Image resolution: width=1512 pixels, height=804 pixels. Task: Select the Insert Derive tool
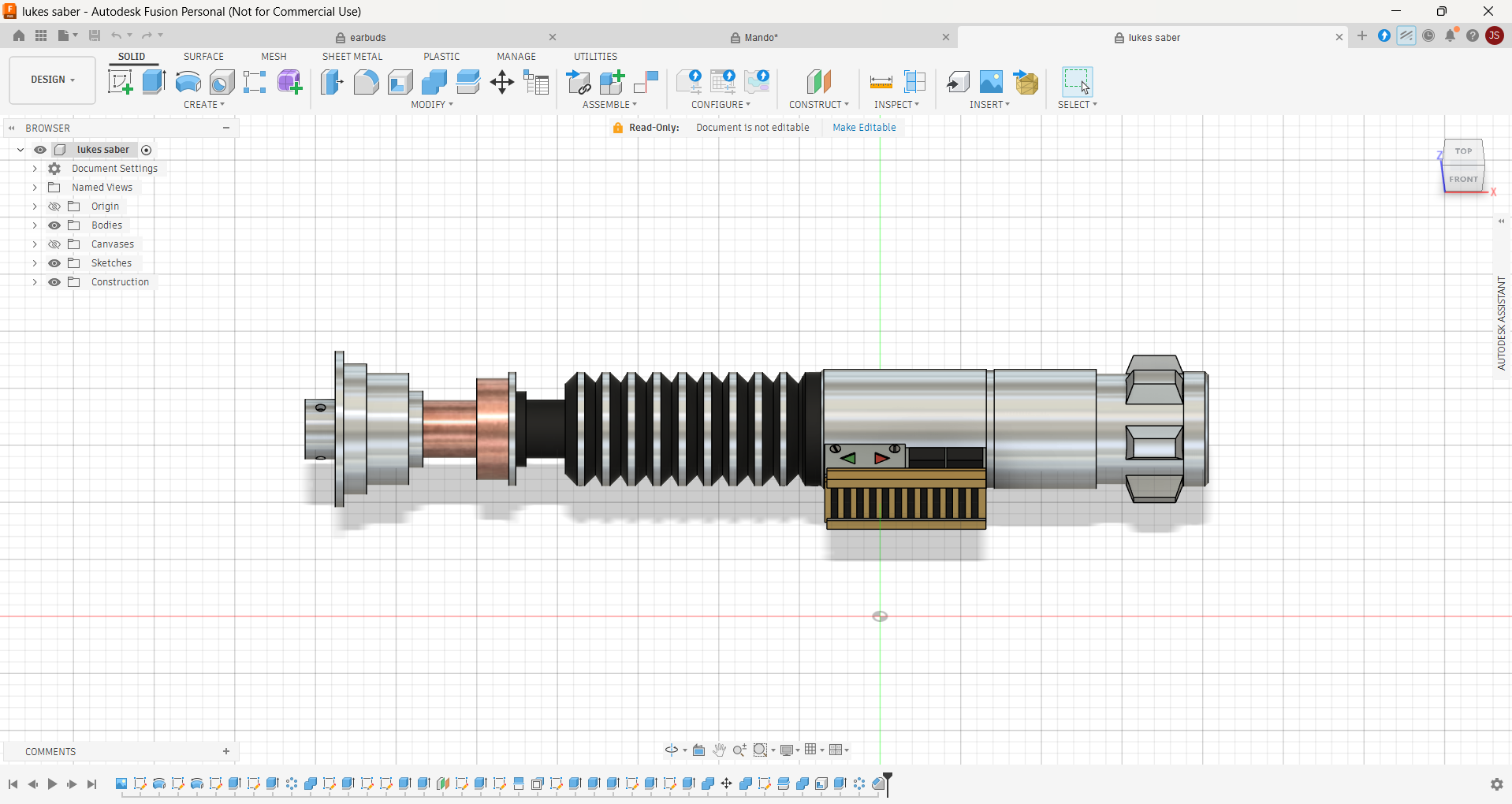(957, 82)
